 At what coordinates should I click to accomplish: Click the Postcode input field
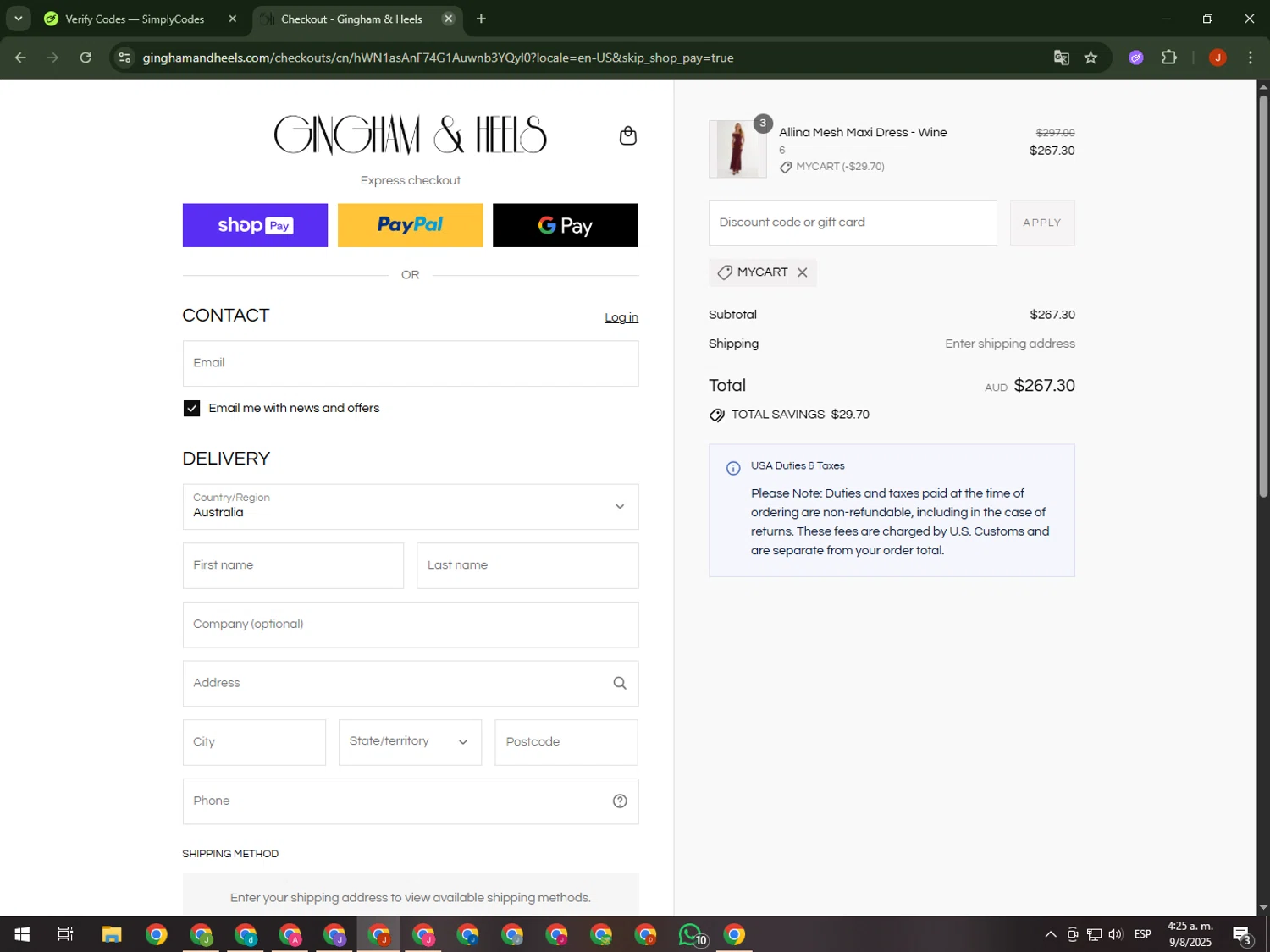pyautogui.click(x=566, y=742)
